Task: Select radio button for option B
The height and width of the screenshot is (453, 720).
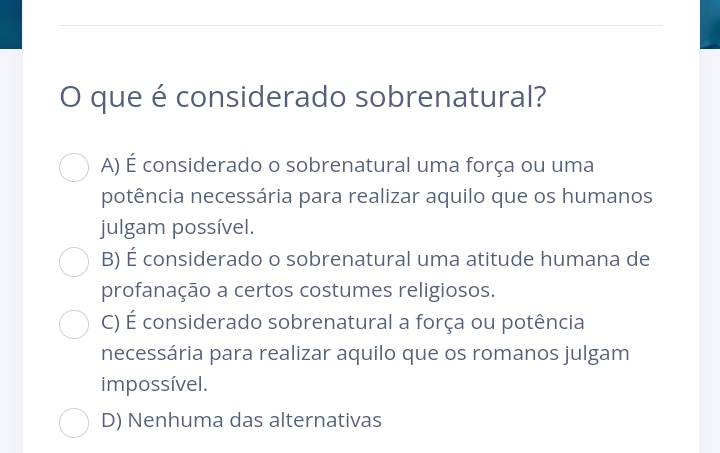Action: tap(74, 262)
